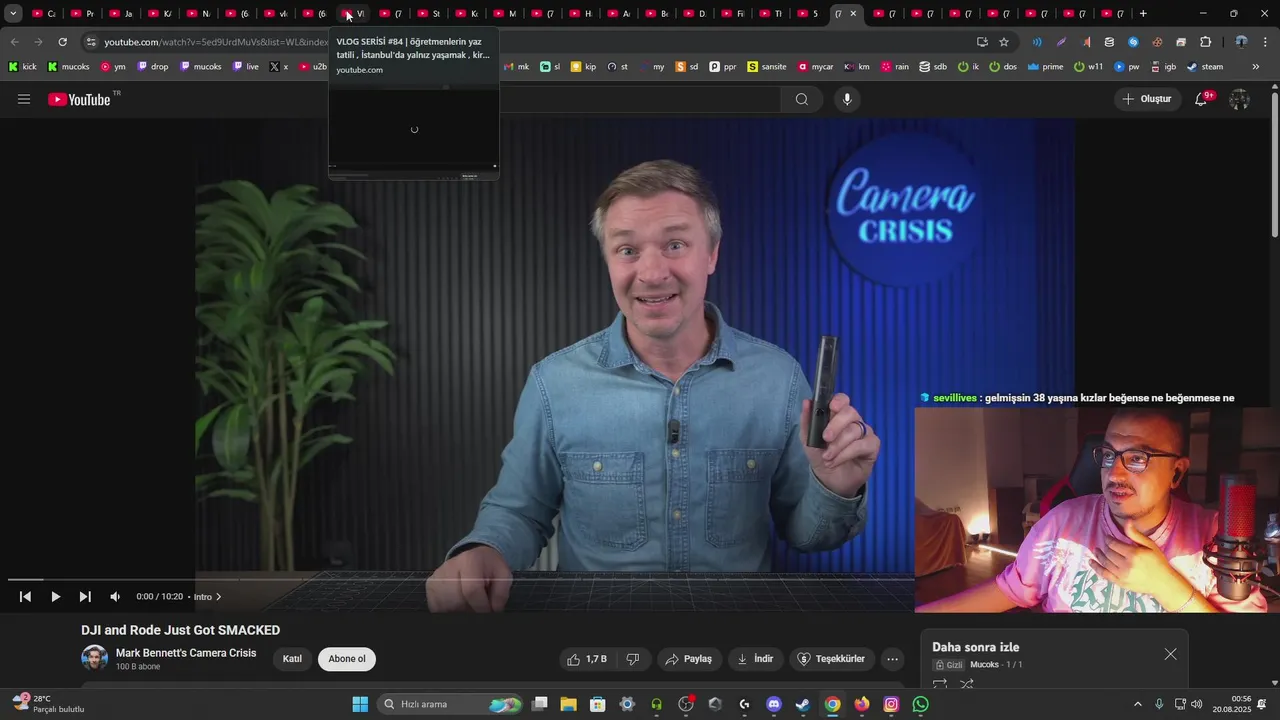Open the more actions ellipsis menu
The height and width of the screenshot is (720, 1280).
893,659
